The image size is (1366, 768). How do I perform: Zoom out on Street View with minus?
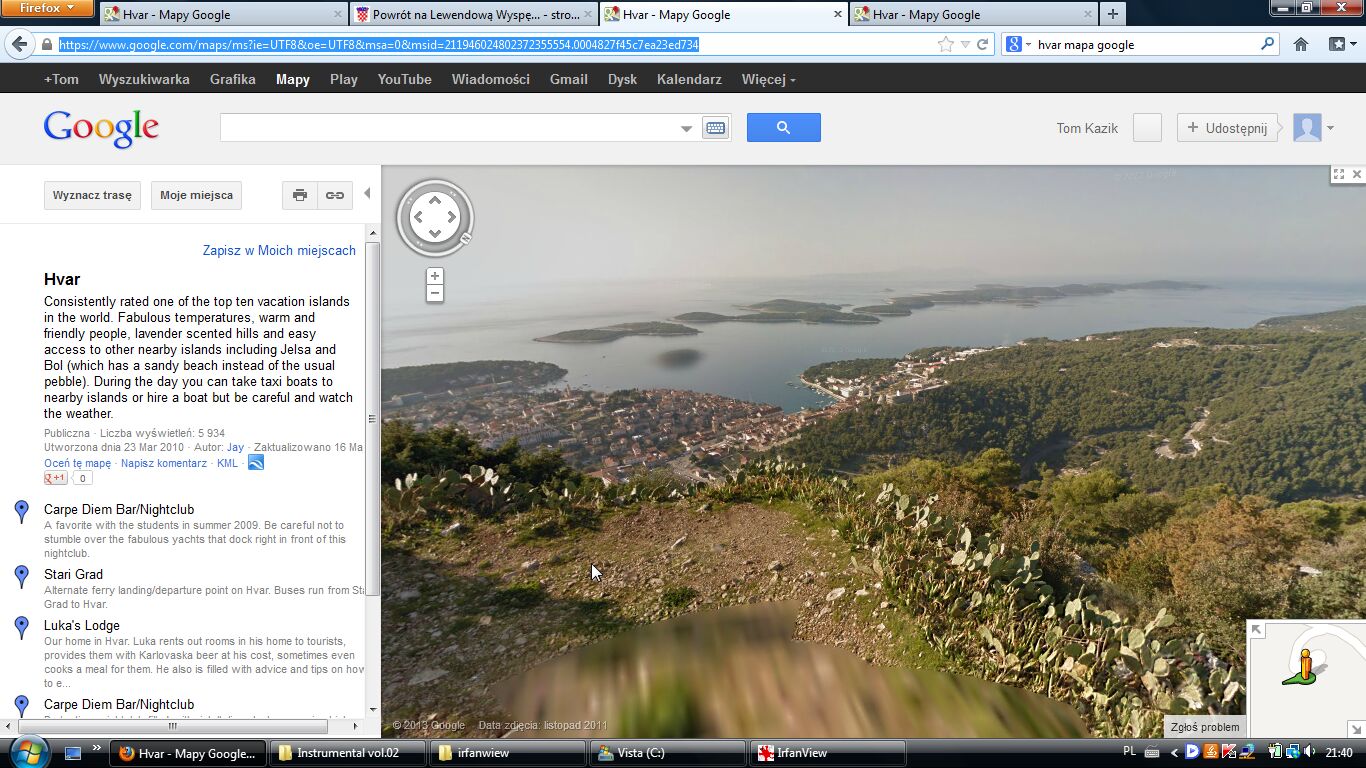coord(434,293)
